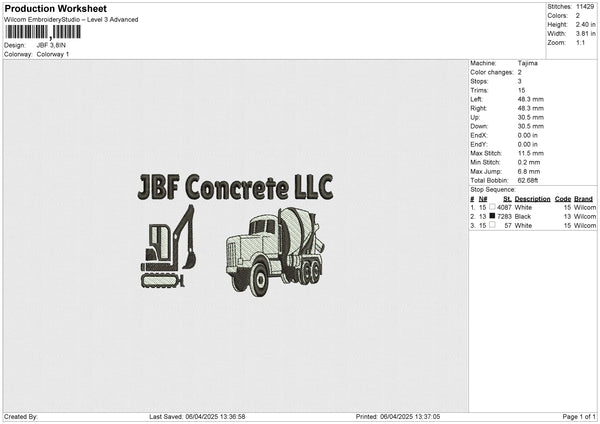
Task: Click the Total Bobbin value '62.68ft'
Action: [528, 180]
